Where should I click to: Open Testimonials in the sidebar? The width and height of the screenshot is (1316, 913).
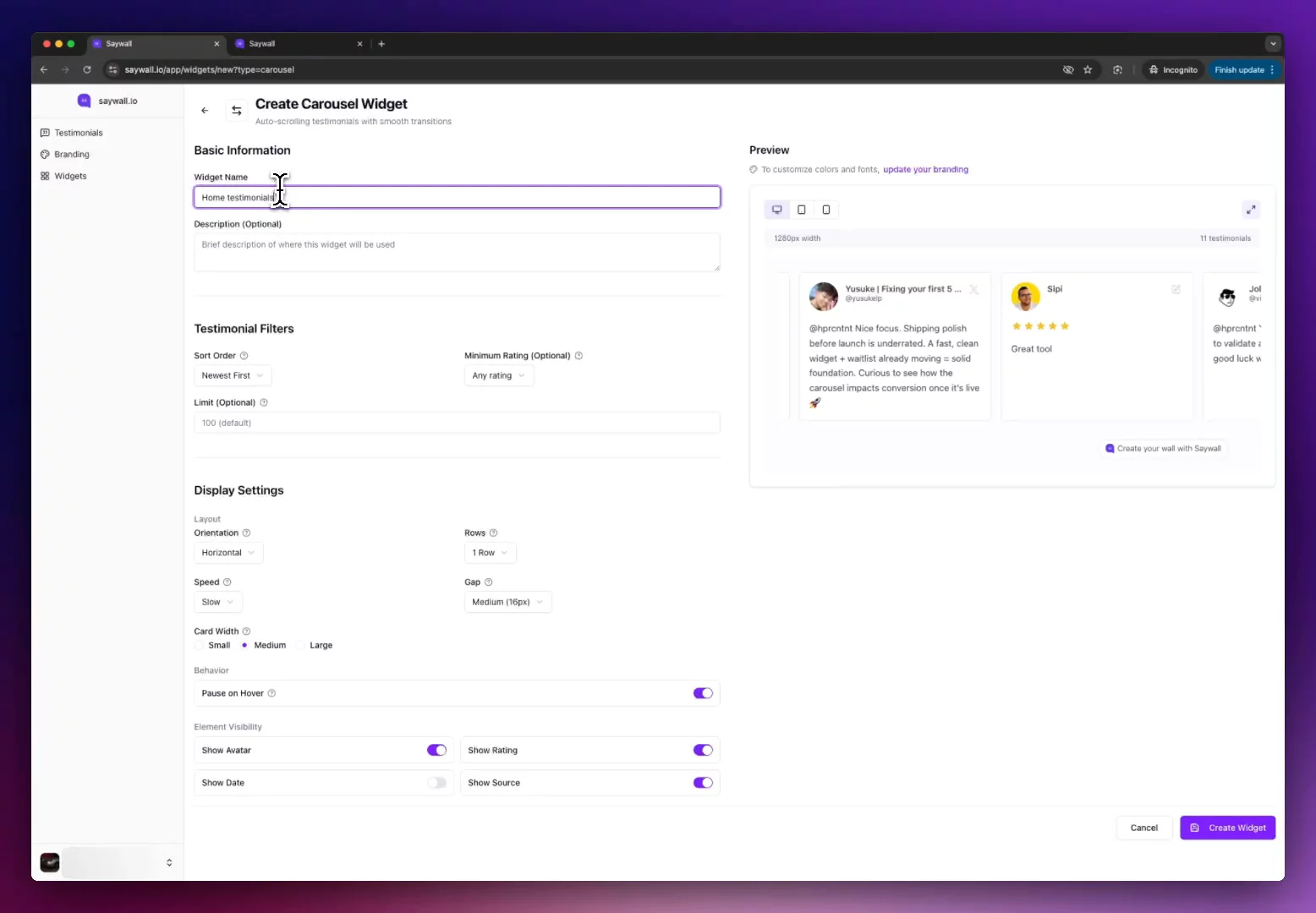(78, 133)
